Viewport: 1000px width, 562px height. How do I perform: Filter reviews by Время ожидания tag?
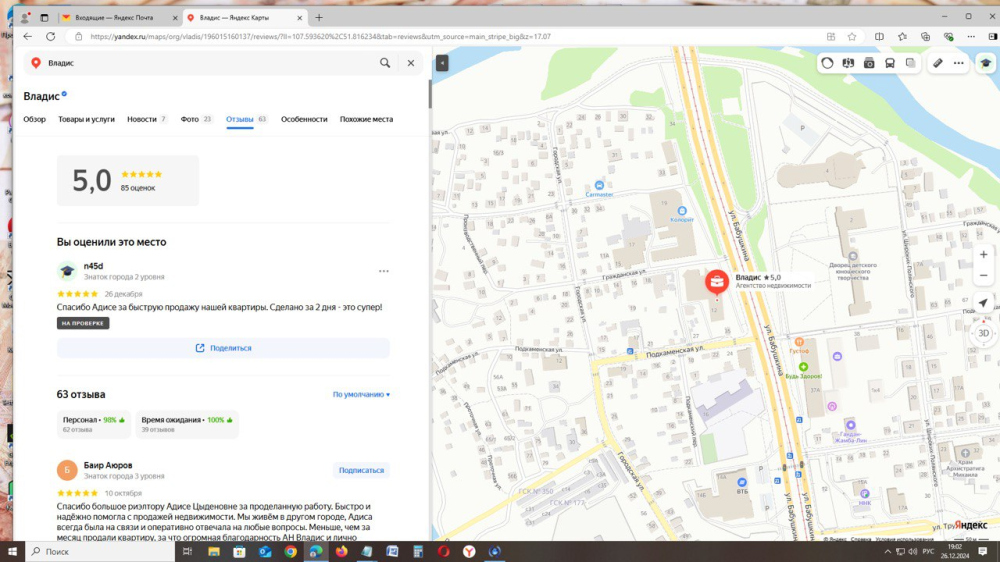186,424
